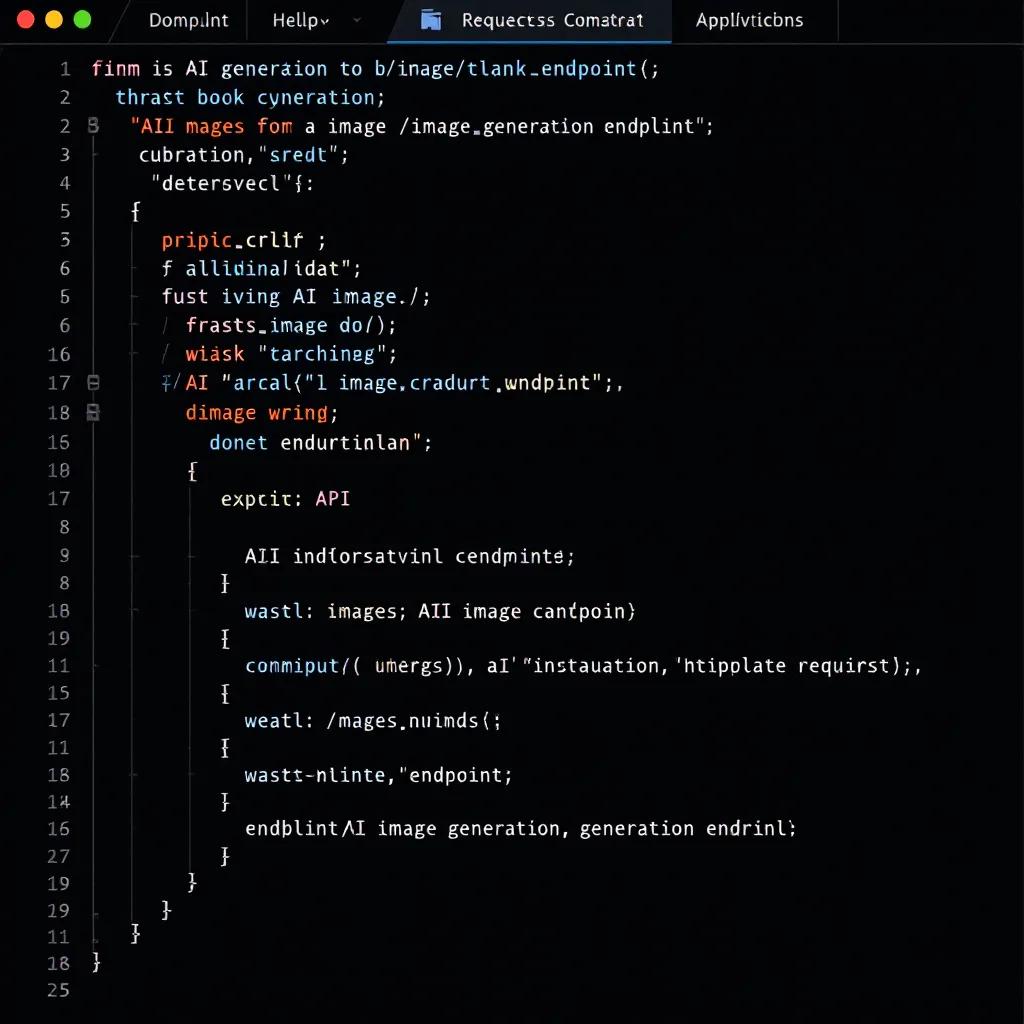Click the "donet endurtinlan" line
1024x1024 pixels.
[x=321, y=443]
